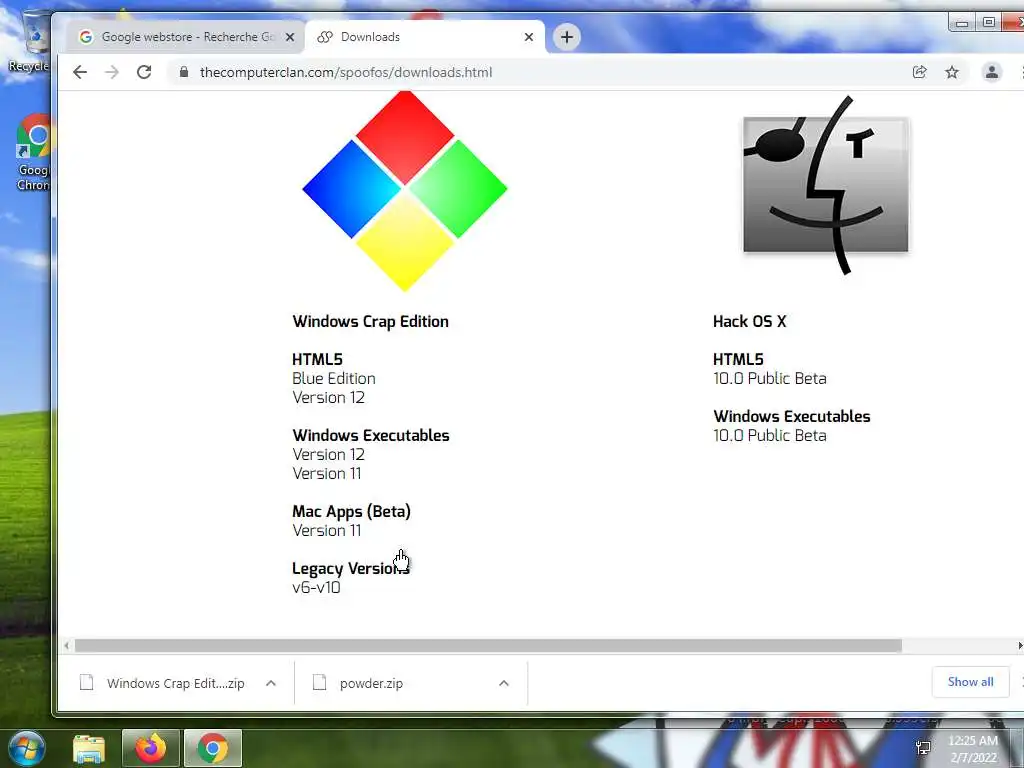The image size is (1024, 768).
Task: Click the Windows Crap Edition diamond logo
Action: 405,191
